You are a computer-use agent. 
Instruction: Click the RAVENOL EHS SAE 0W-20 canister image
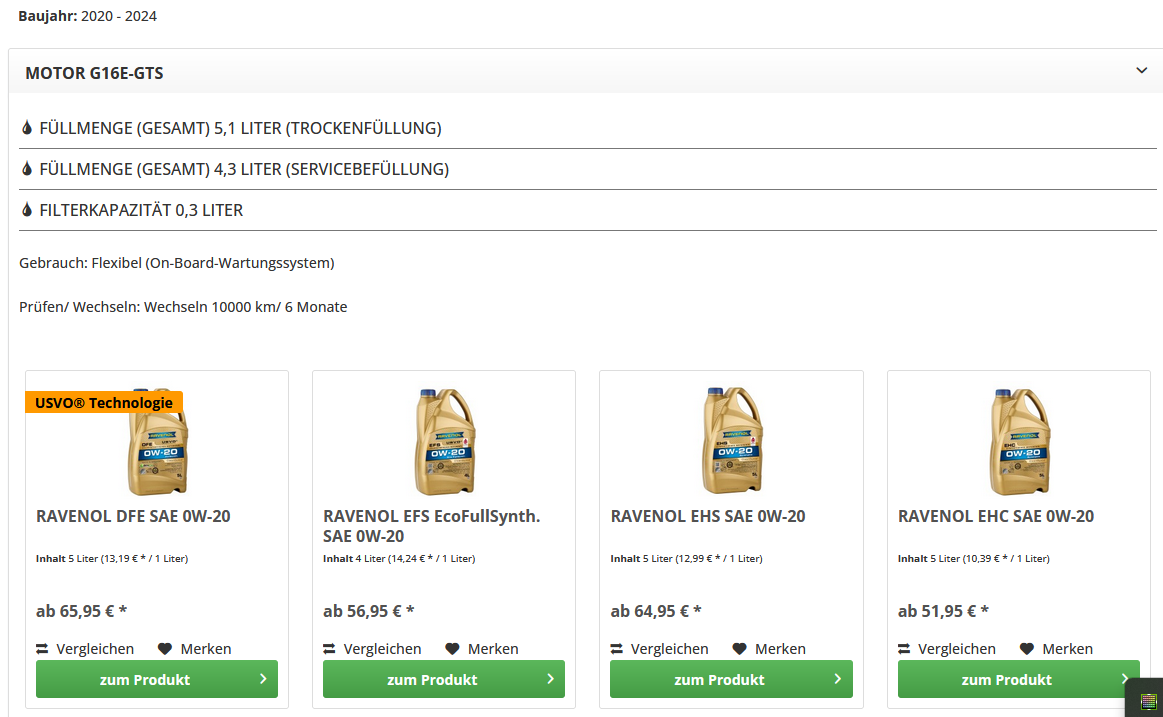point(732,441)
